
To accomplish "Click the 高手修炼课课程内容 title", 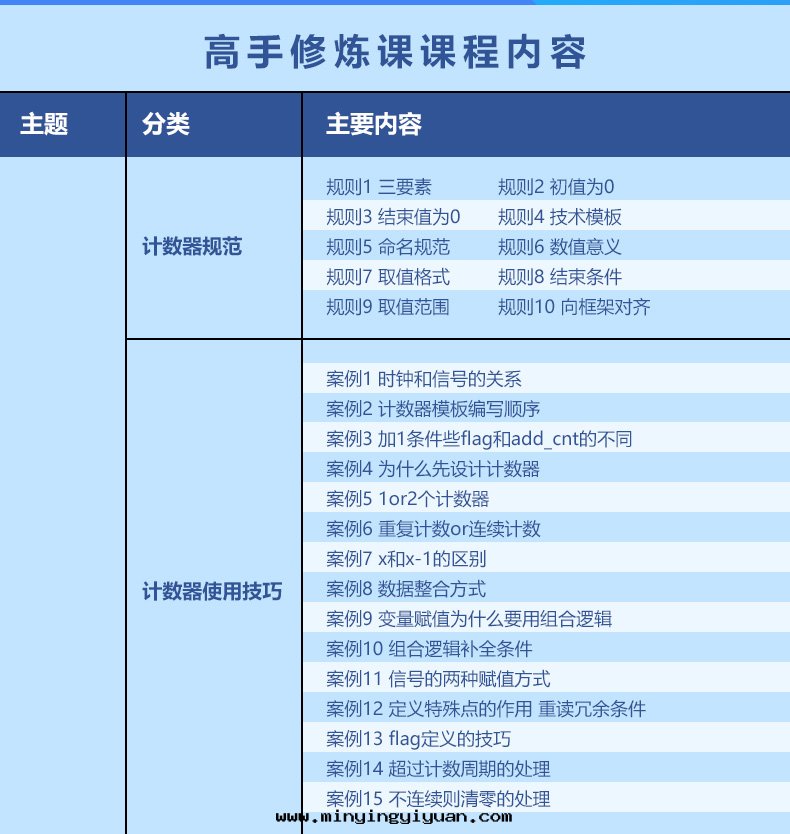I will click(x=395, y=52).
